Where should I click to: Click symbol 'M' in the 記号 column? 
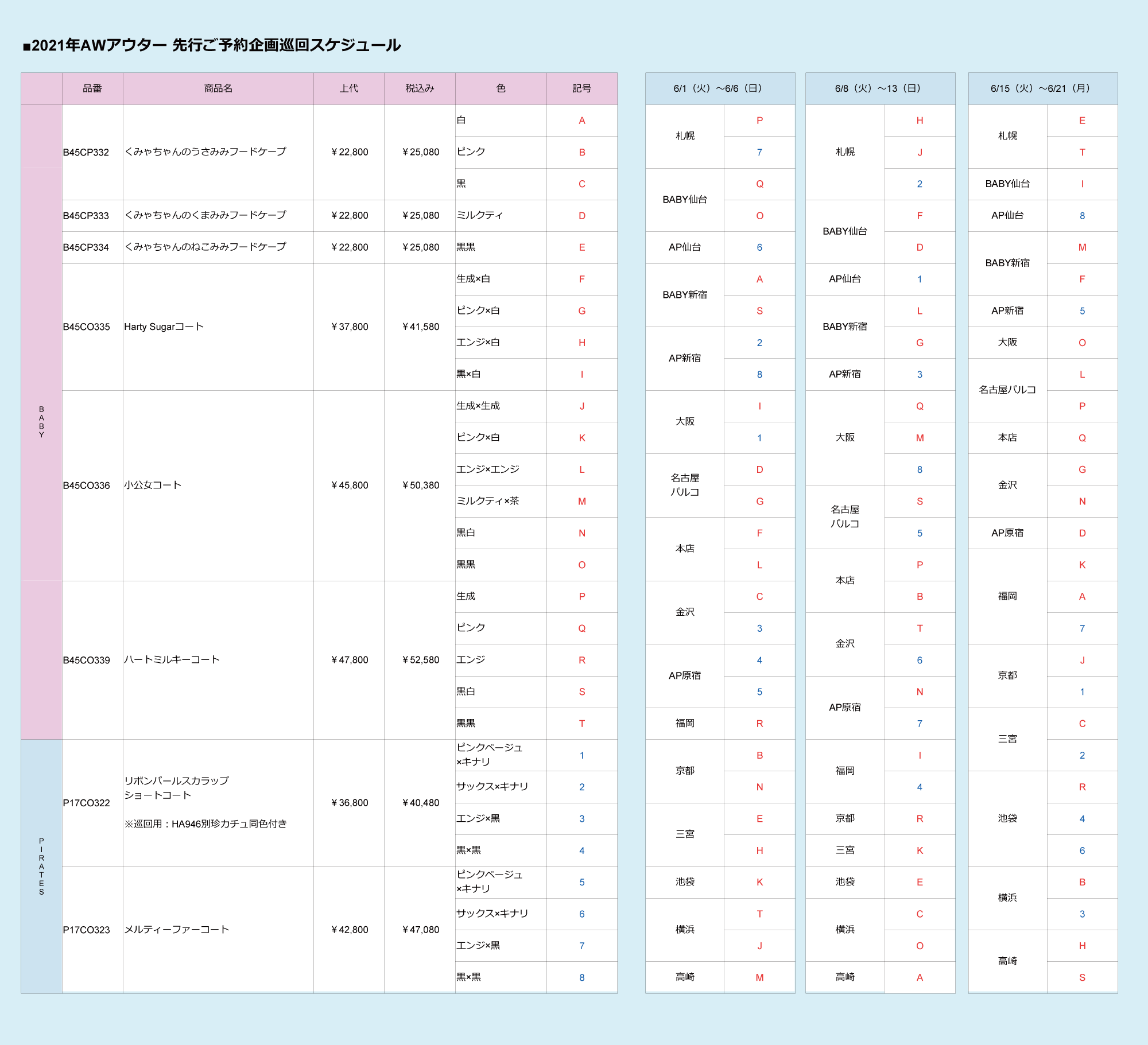click(582, 502)
